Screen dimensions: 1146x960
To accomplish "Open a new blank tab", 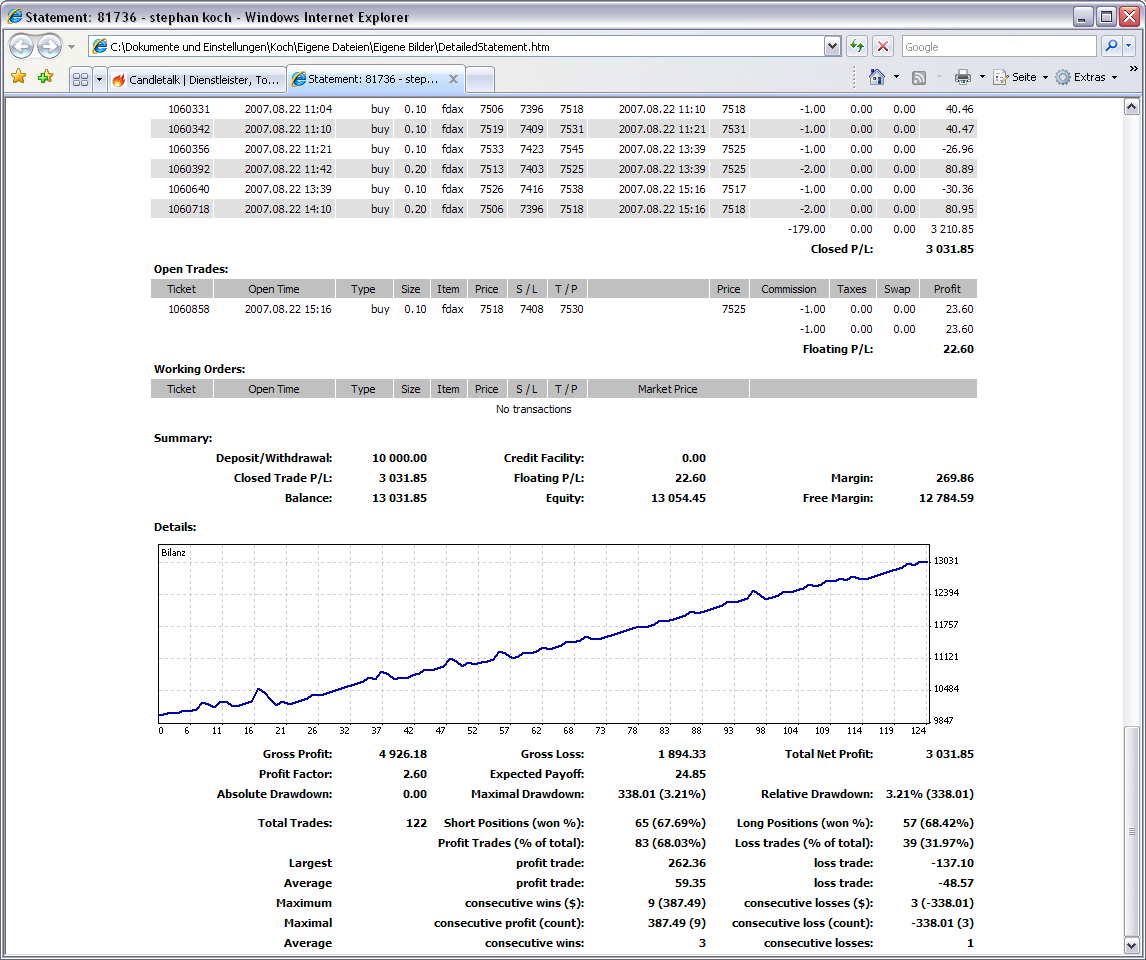I will pyautogui.click(x=479, y=79).
